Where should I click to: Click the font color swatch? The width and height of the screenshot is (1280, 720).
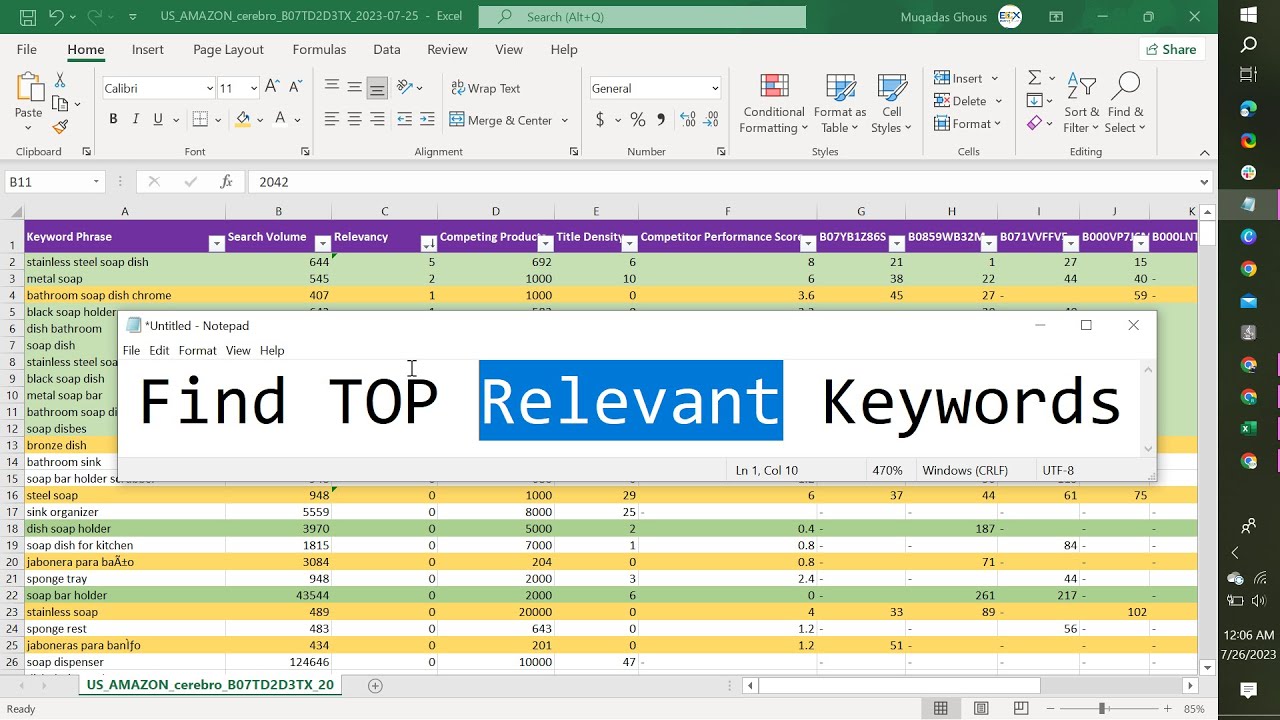[x=281, y=119]
